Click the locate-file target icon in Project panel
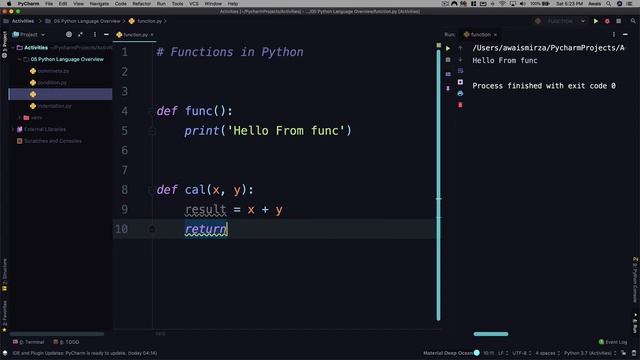This screenshot has height=360, width=640. [69, 35]
